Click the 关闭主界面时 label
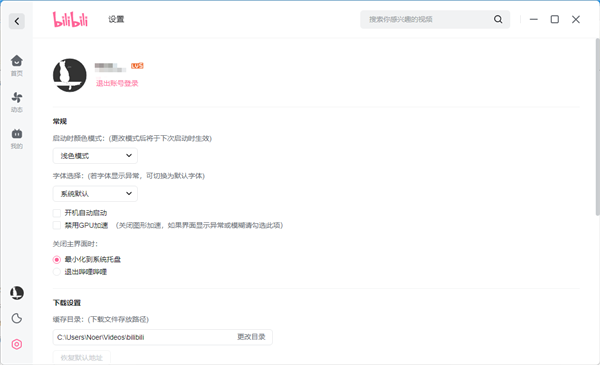 75,244
